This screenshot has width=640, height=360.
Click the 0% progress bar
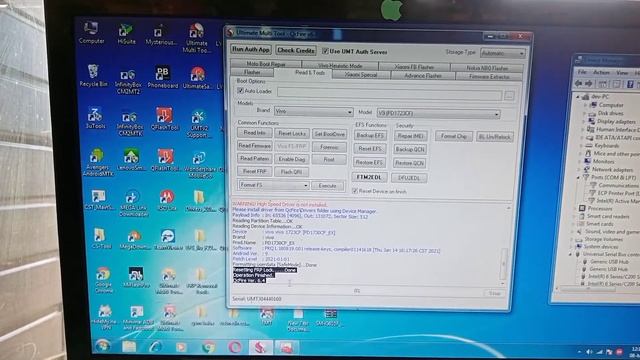coord(357,291)
